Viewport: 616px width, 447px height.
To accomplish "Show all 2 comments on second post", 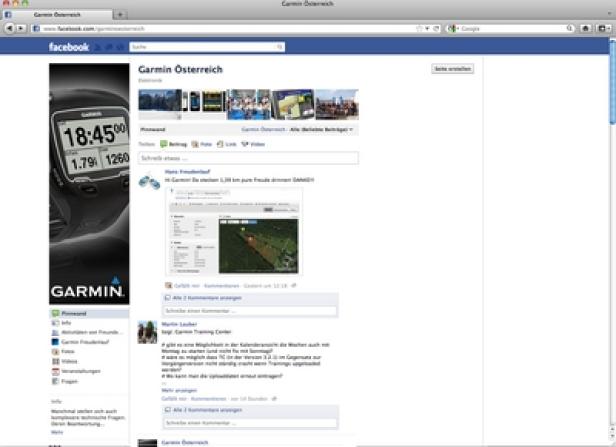I will point(207,410).
